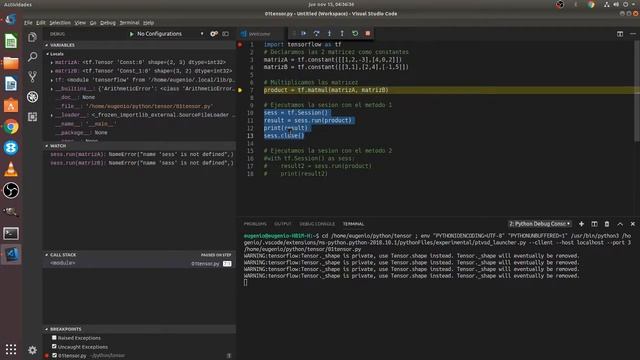Screen dimensions: 640x360
Task: Open the Manage gear in activity bar
Action: 32,350
